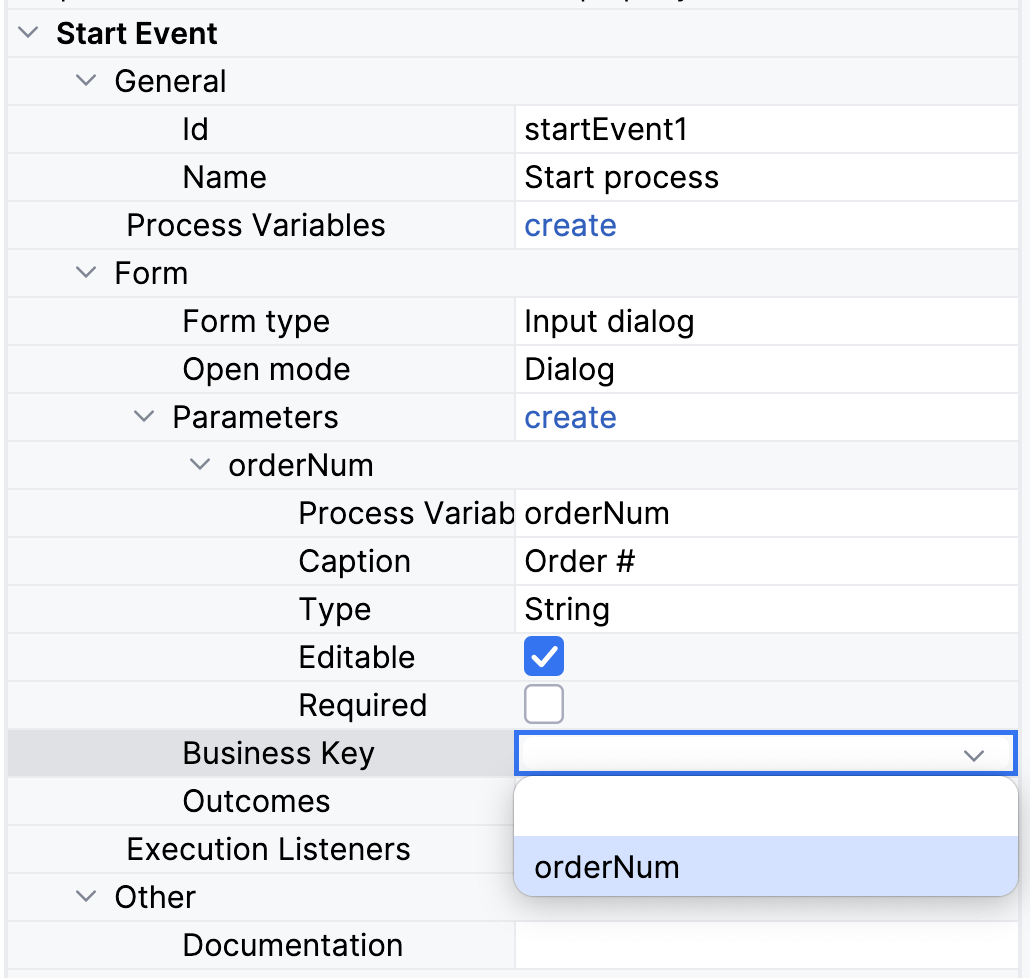Edit the Id field startEvent1

[765, 130]
